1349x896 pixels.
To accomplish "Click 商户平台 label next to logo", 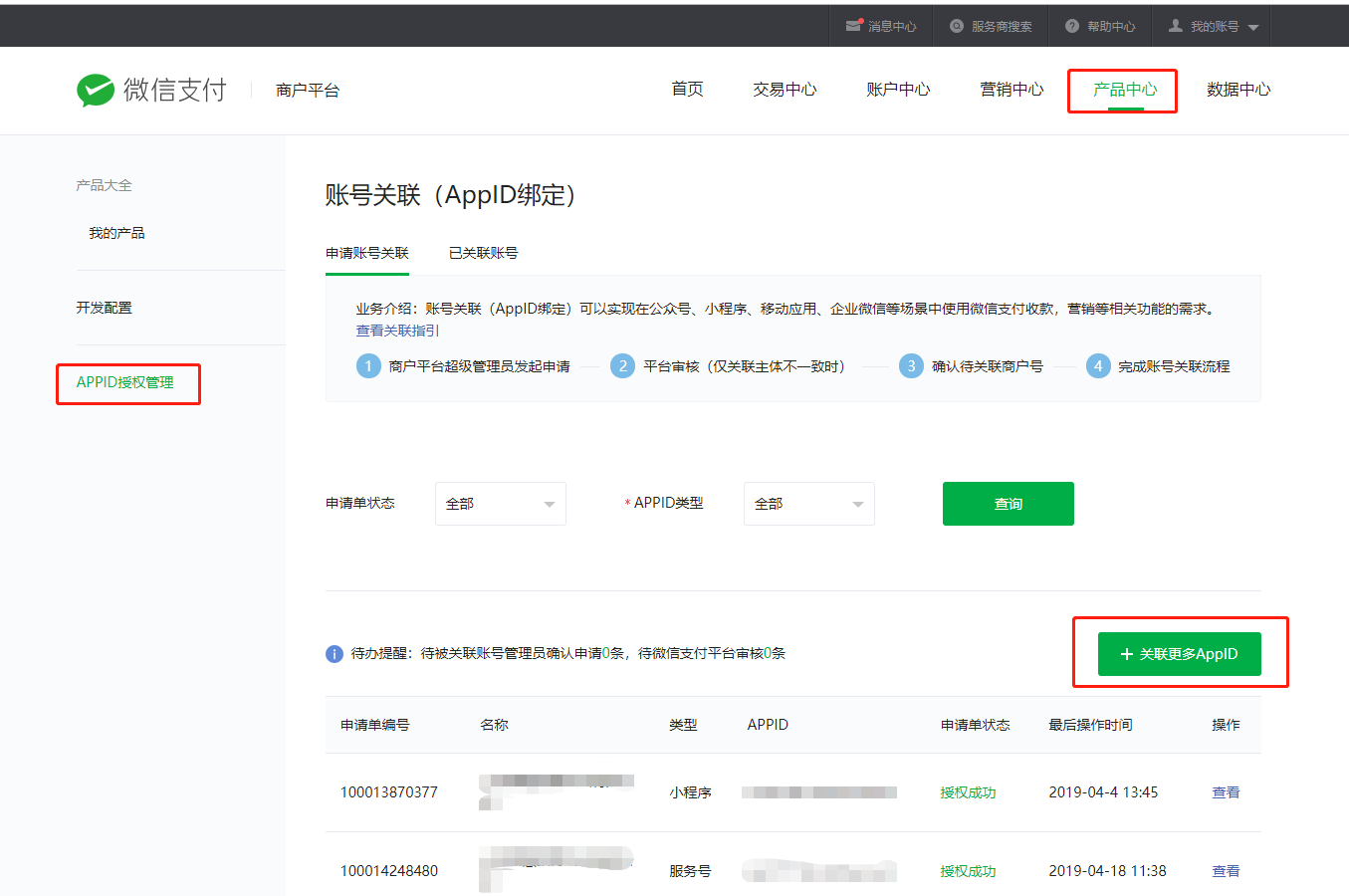I will pyautogui.click(x=308, y=91).
